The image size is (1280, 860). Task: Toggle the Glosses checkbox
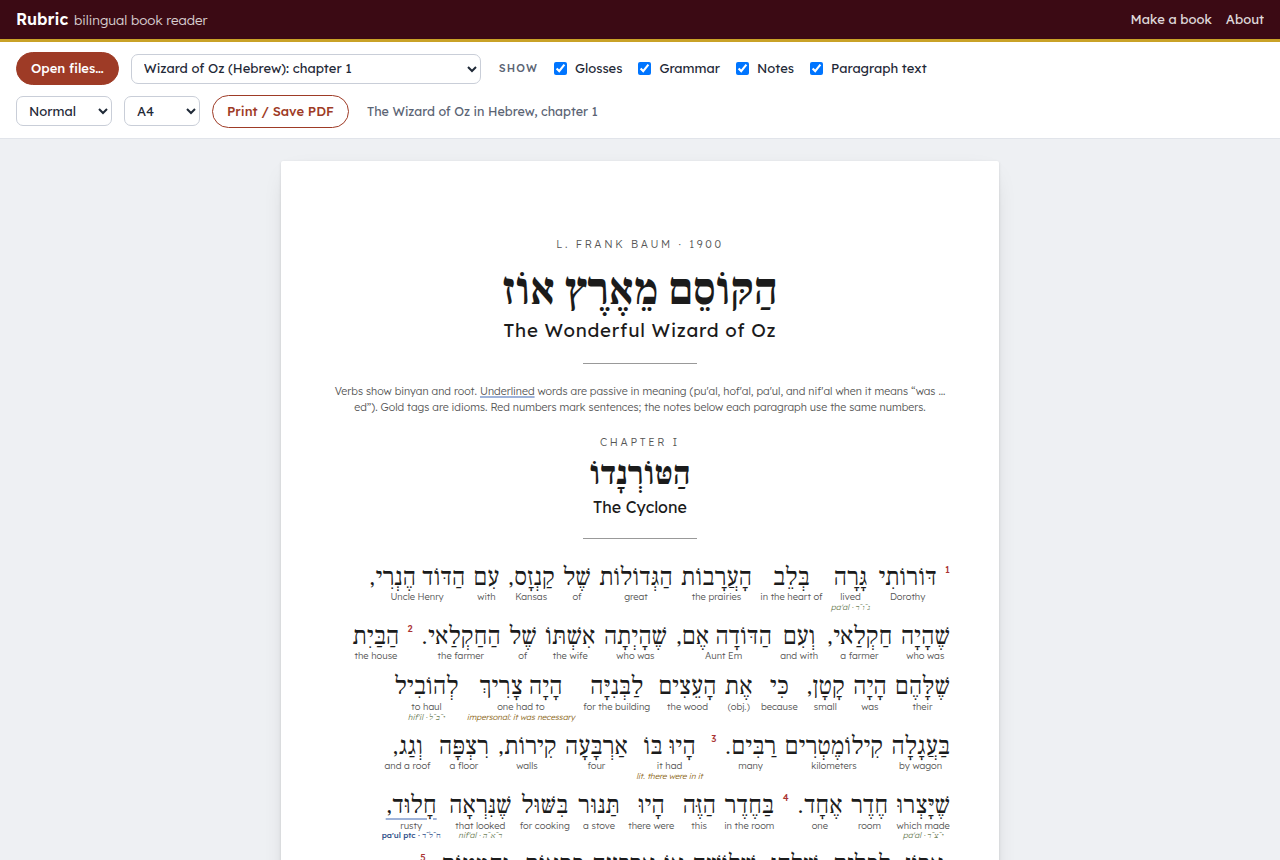[x=561, y=69]
